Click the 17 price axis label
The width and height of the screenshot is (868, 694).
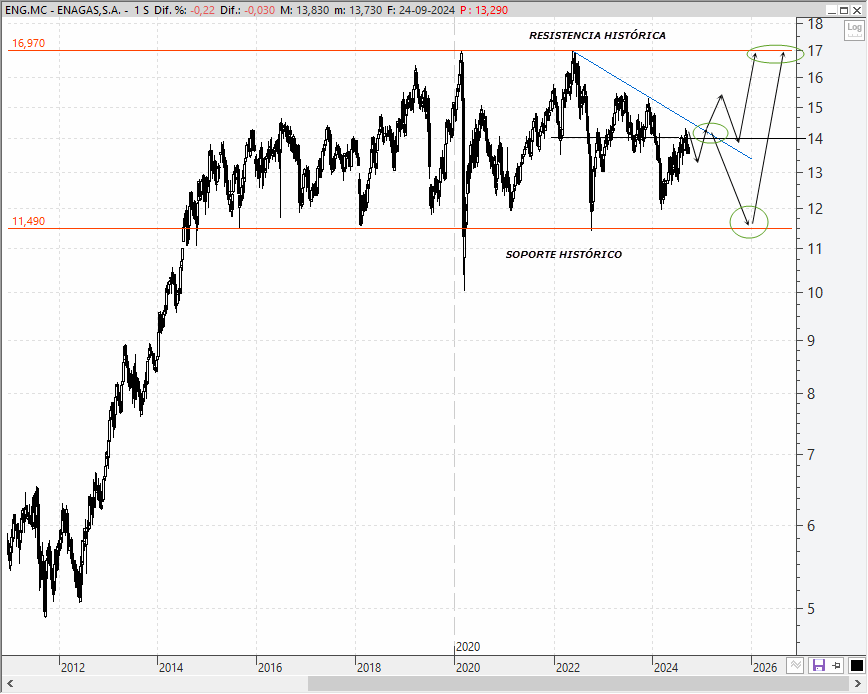pyautogui.click(x=815, y=51)
